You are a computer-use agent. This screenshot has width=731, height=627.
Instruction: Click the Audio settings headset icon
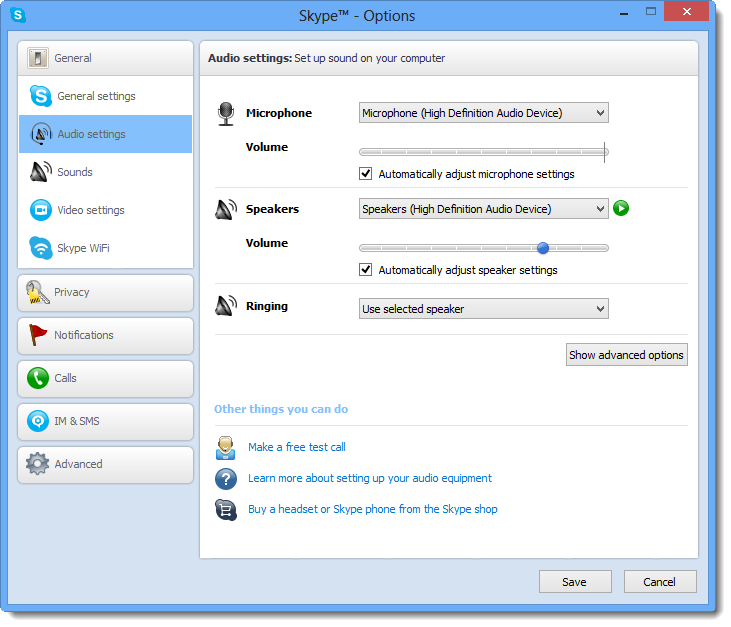(x=41, y=134)
